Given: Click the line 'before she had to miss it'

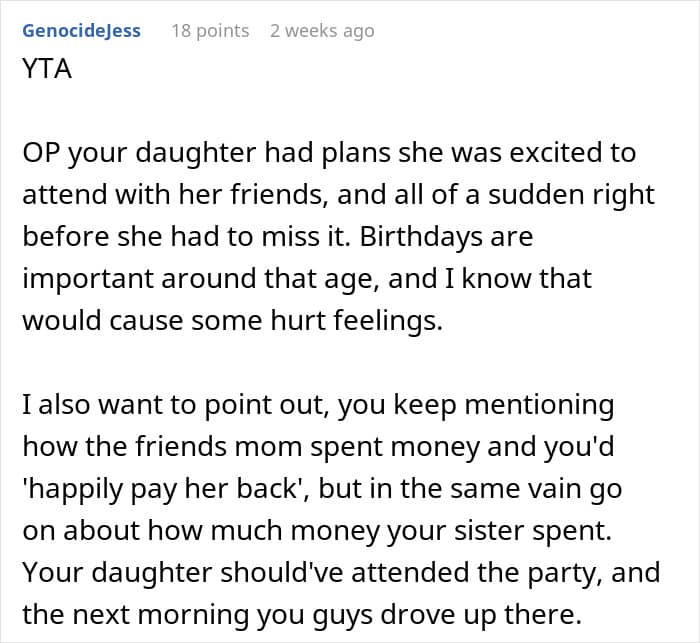Looking at the screenshot, I should pos(278,236).
